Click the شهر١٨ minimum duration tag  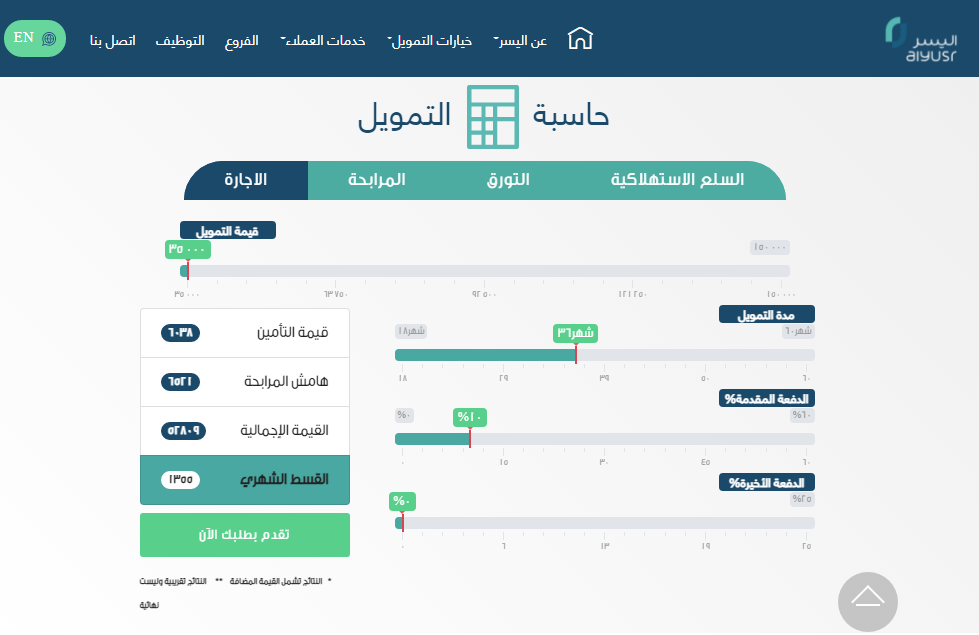coord(411,331)
